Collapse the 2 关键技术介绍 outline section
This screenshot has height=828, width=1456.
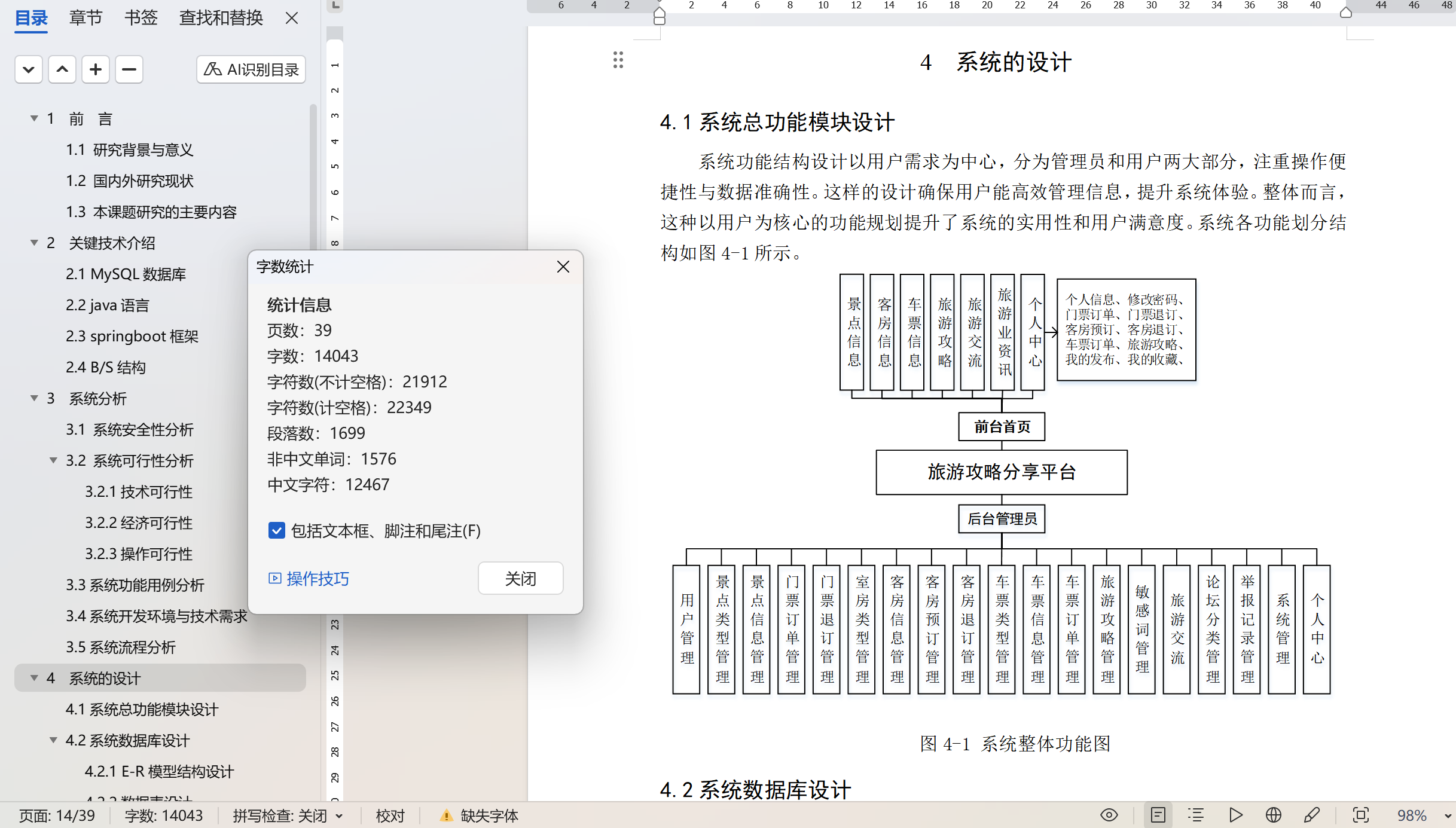34,243
